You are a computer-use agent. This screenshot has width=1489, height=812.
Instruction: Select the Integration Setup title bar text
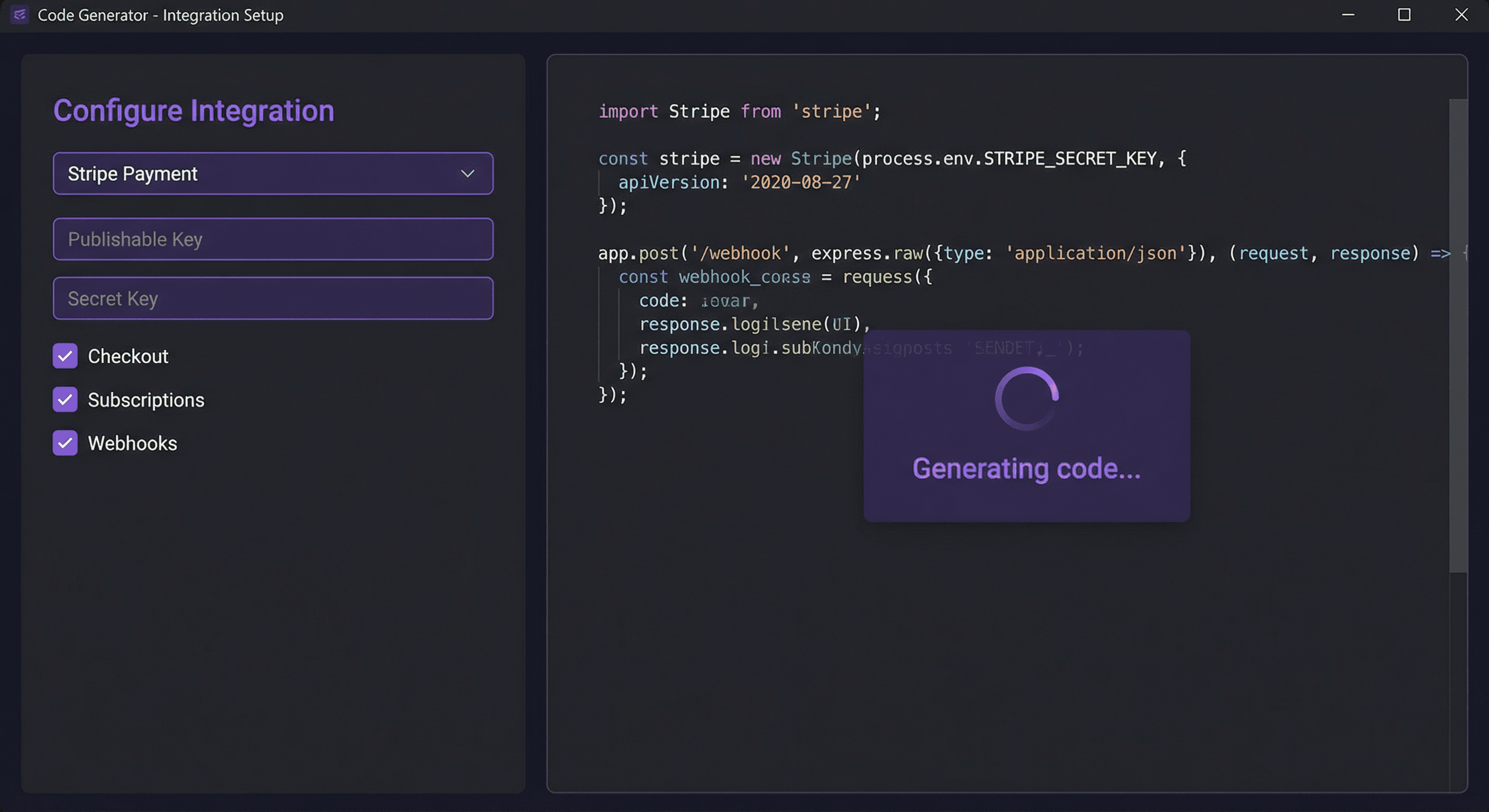tap(160, 15)
